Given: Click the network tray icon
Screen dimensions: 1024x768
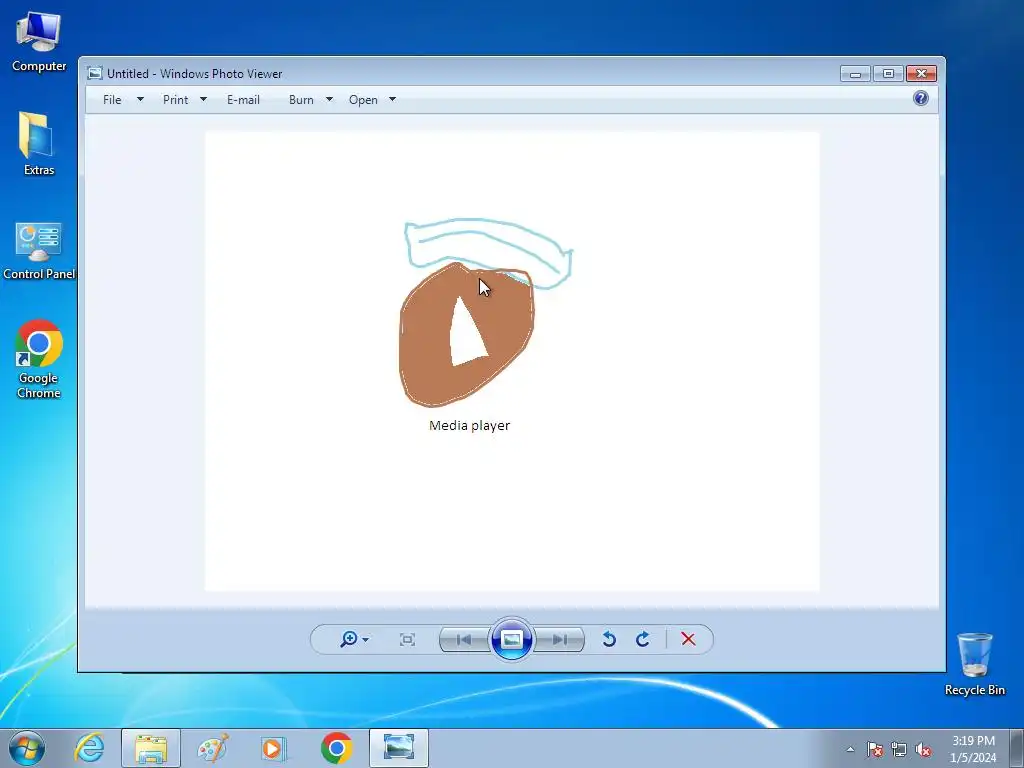Looking at the screenshot, I should click(899, 749).
